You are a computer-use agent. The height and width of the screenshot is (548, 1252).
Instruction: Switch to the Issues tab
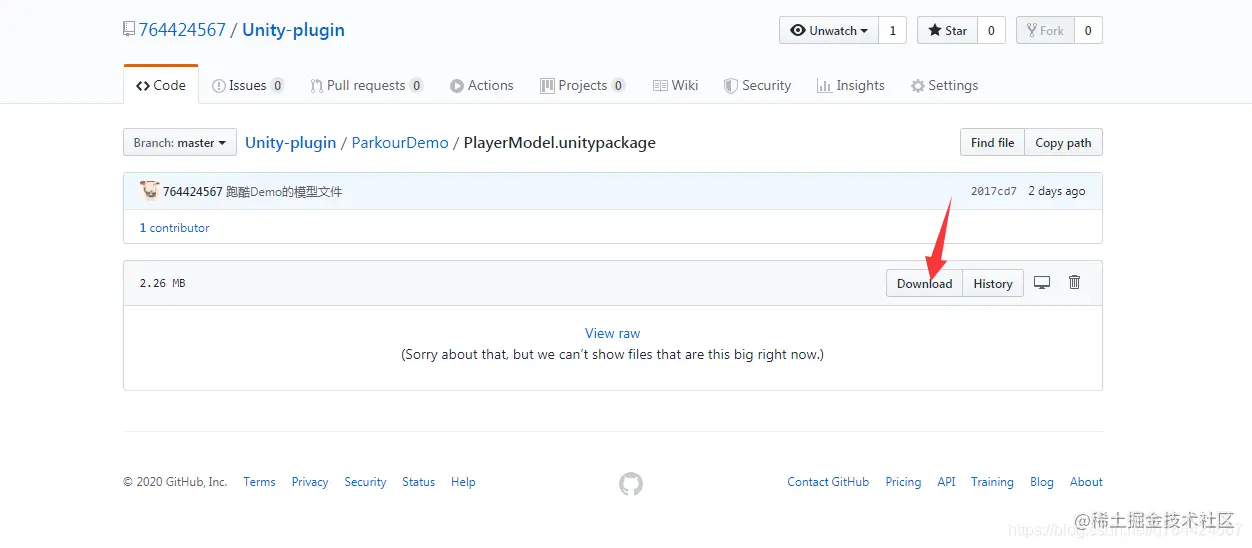coord(248,85)
